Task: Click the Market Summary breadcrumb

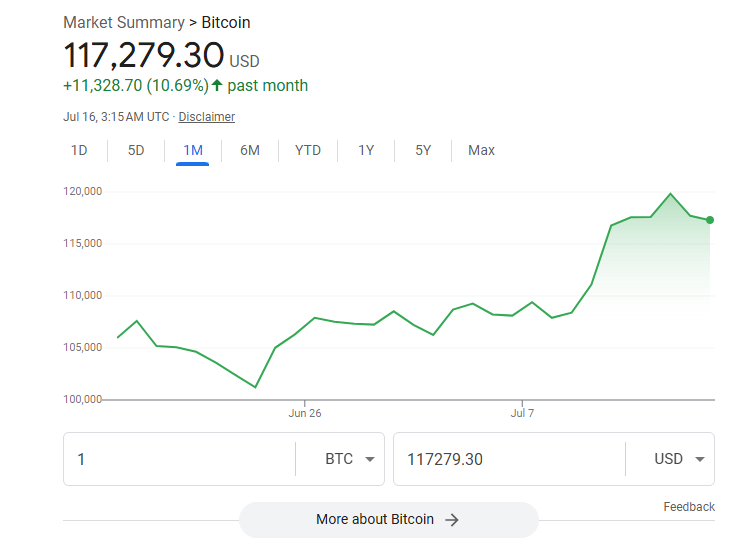Action: [x=124, y=22]
